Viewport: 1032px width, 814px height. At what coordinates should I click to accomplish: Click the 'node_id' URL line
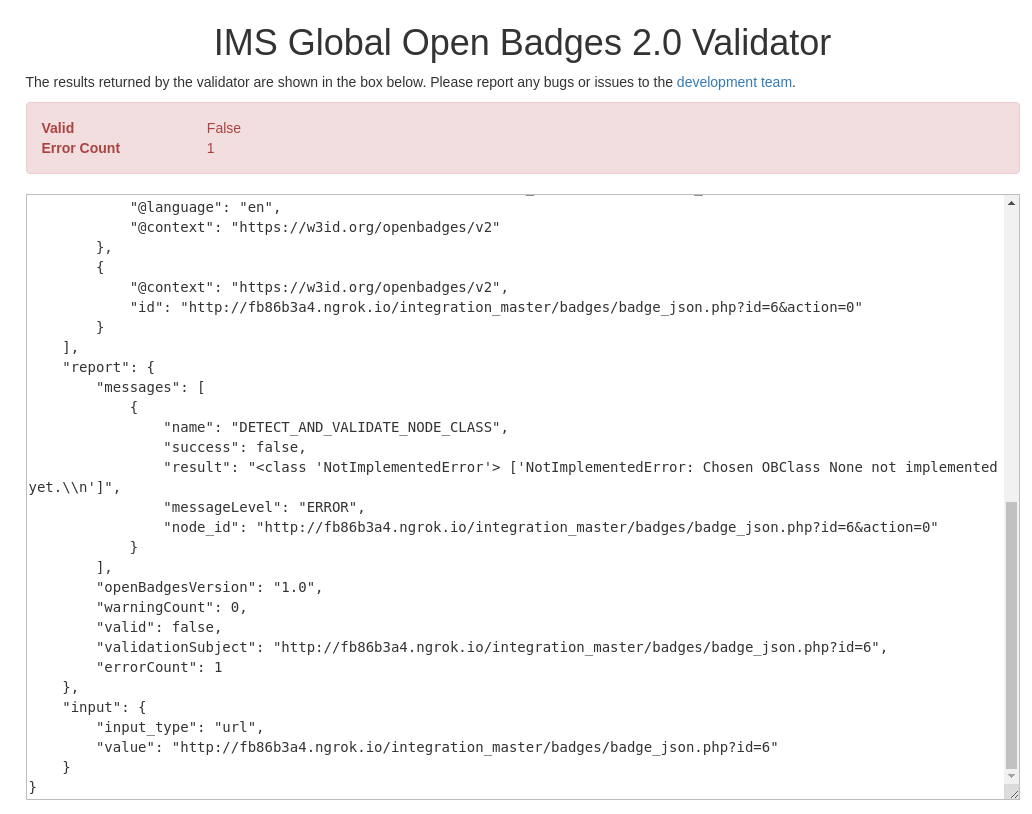551,527
